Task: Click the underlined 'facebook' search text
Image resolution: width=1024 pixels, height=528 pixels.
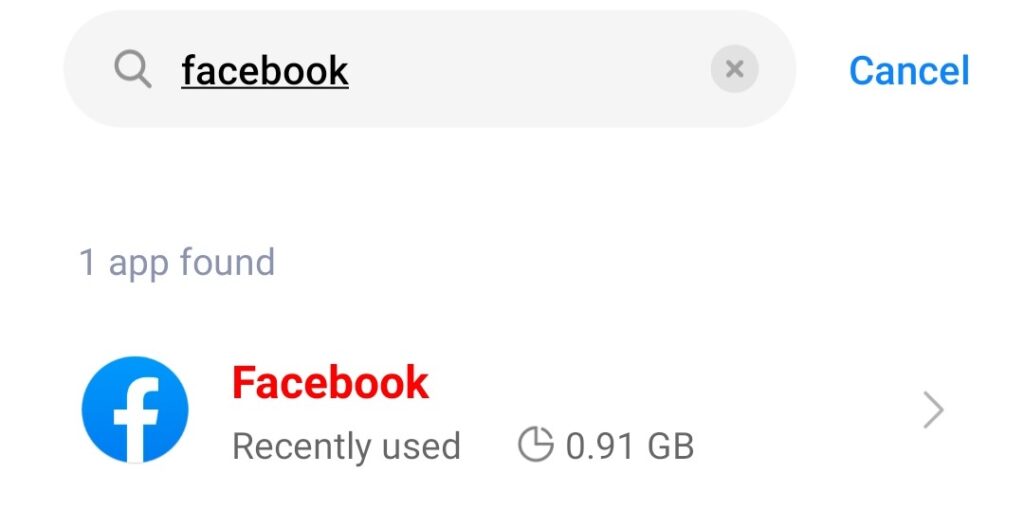Action: [x=265, y=70]
